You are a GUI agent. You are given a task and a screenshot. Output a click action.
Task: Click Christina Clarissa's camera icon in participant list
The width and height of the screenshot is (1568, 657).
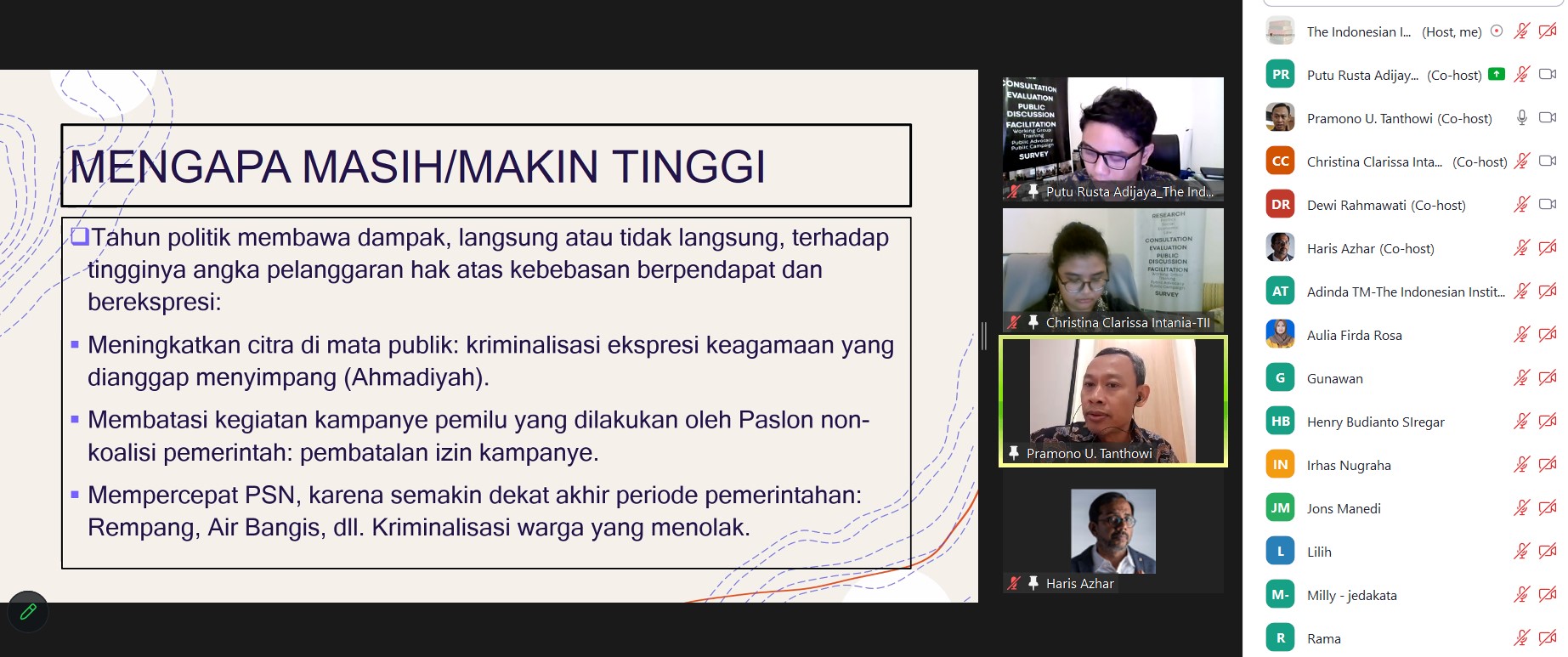coord(1548,161)
